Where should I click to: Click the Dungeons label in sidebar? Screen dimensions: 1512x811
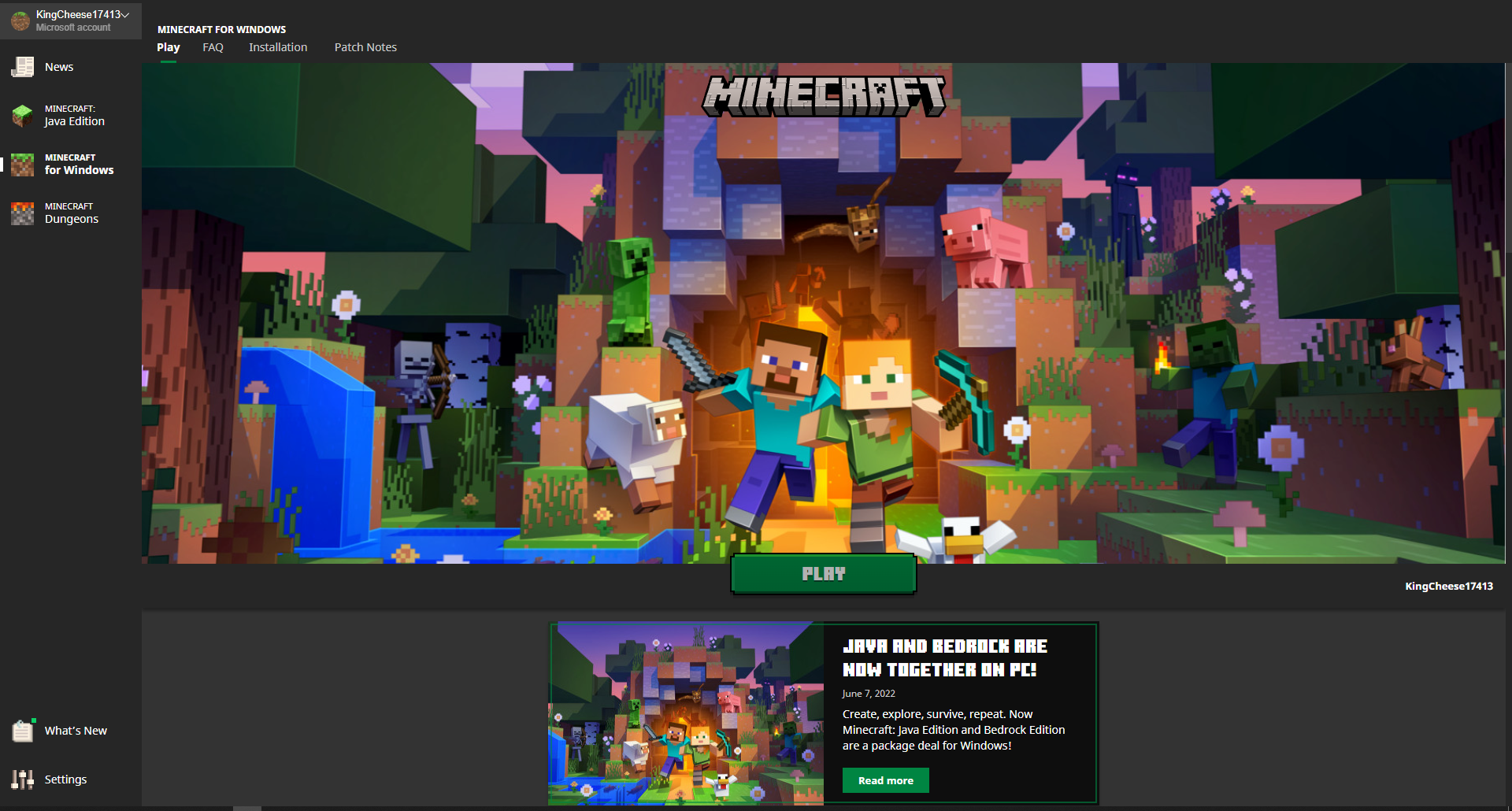[x=72, y=219]
